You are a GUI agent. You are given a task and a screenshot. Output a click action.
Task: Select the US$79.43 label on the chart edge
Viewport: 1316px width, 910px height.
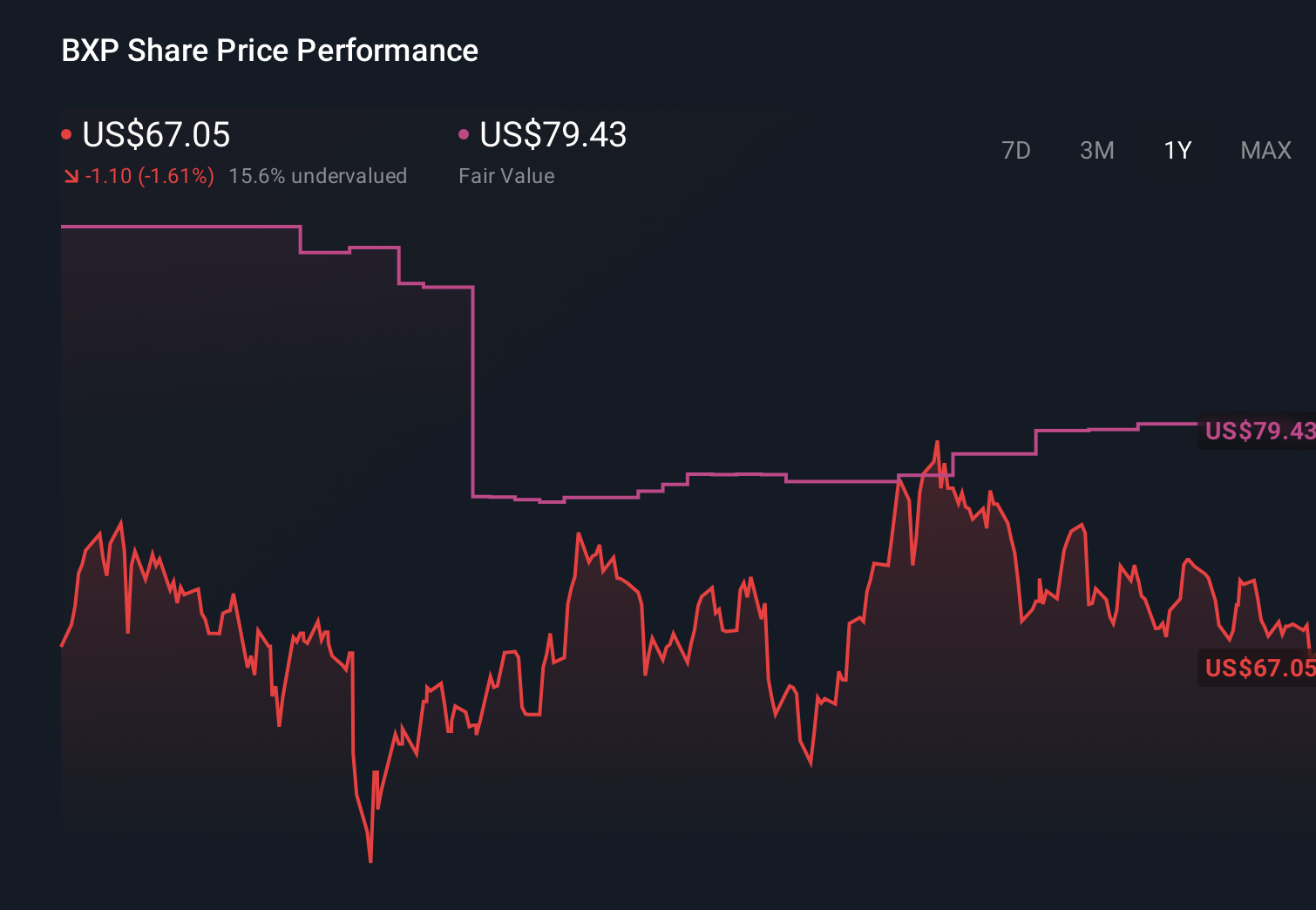1258,431
